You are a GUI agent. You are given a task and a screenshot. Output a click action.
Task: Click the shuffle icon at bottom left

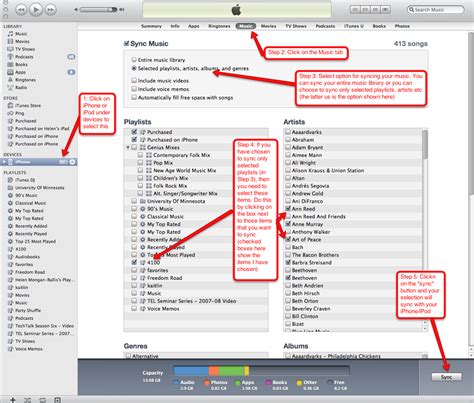[x=27, y=400]
